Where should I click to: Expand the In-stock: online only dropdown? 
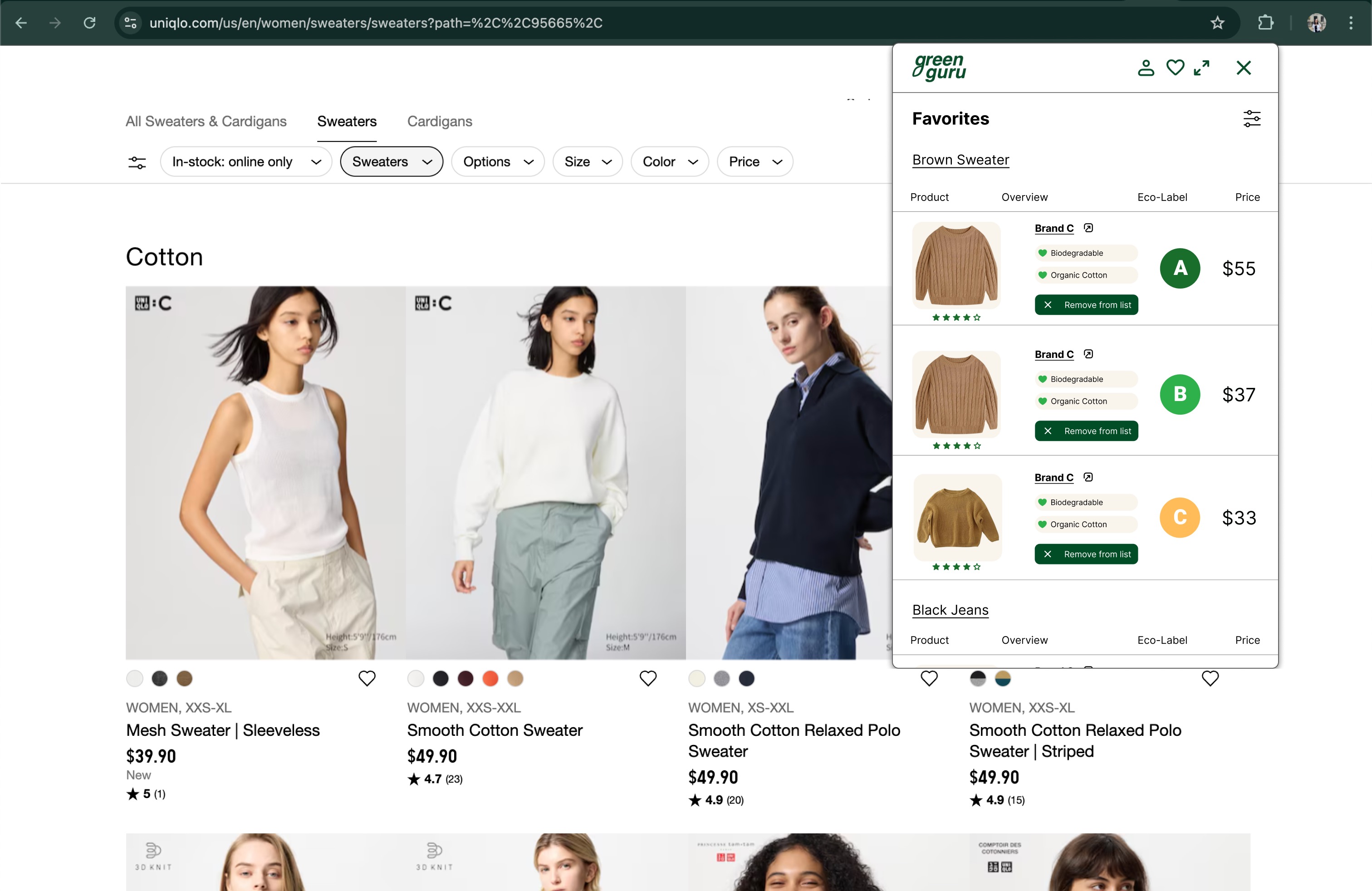(246, 162)
